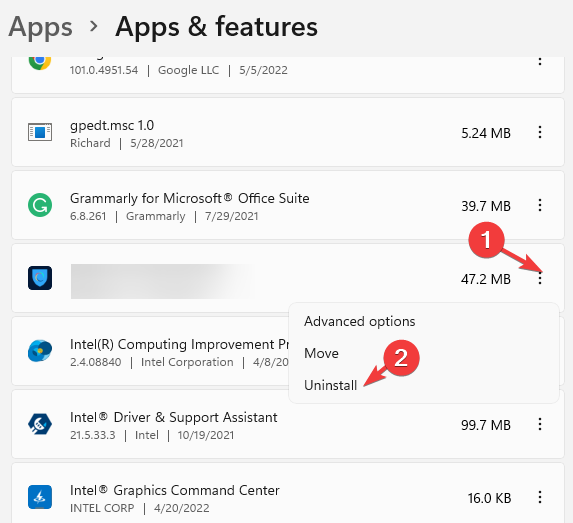Click the 5.24 MB size value

486,133
